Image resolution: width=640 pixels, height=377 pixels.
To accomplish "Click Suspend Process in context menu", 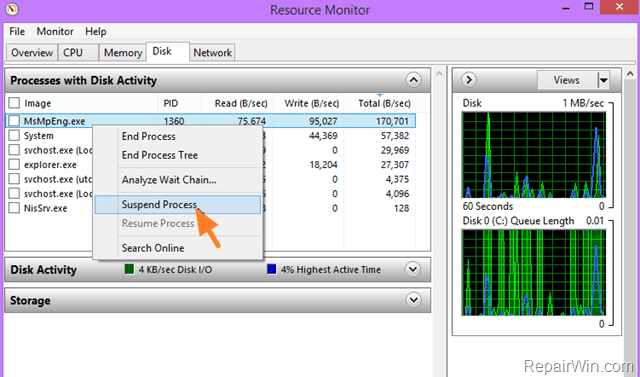I will [x=178, y=204].
